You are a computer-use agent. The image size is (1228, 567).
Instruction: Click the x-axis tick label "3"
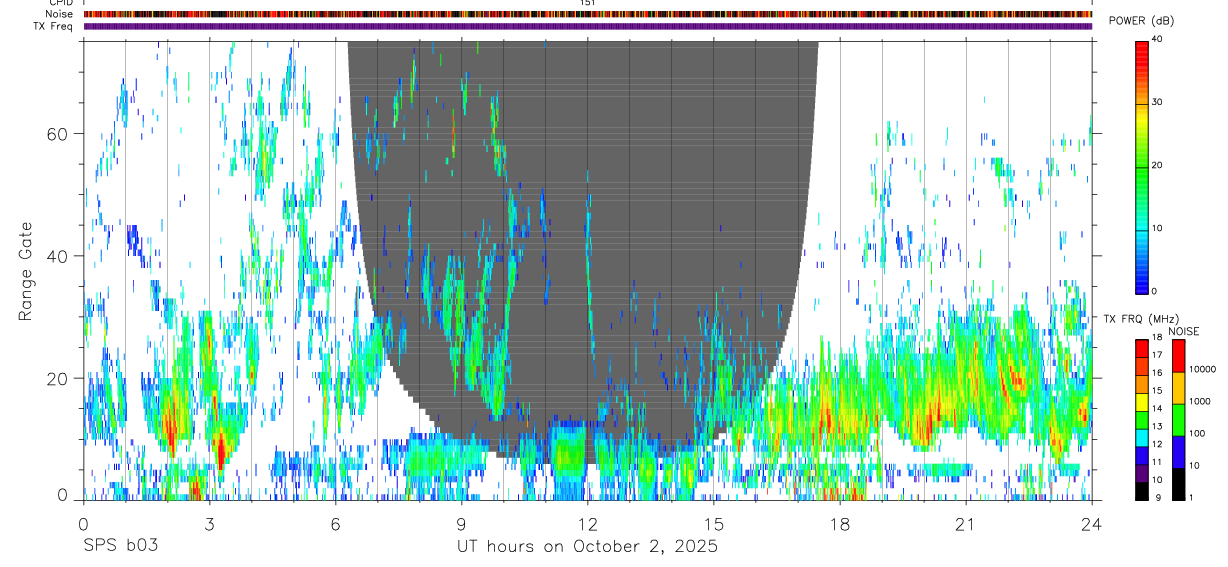210,524
